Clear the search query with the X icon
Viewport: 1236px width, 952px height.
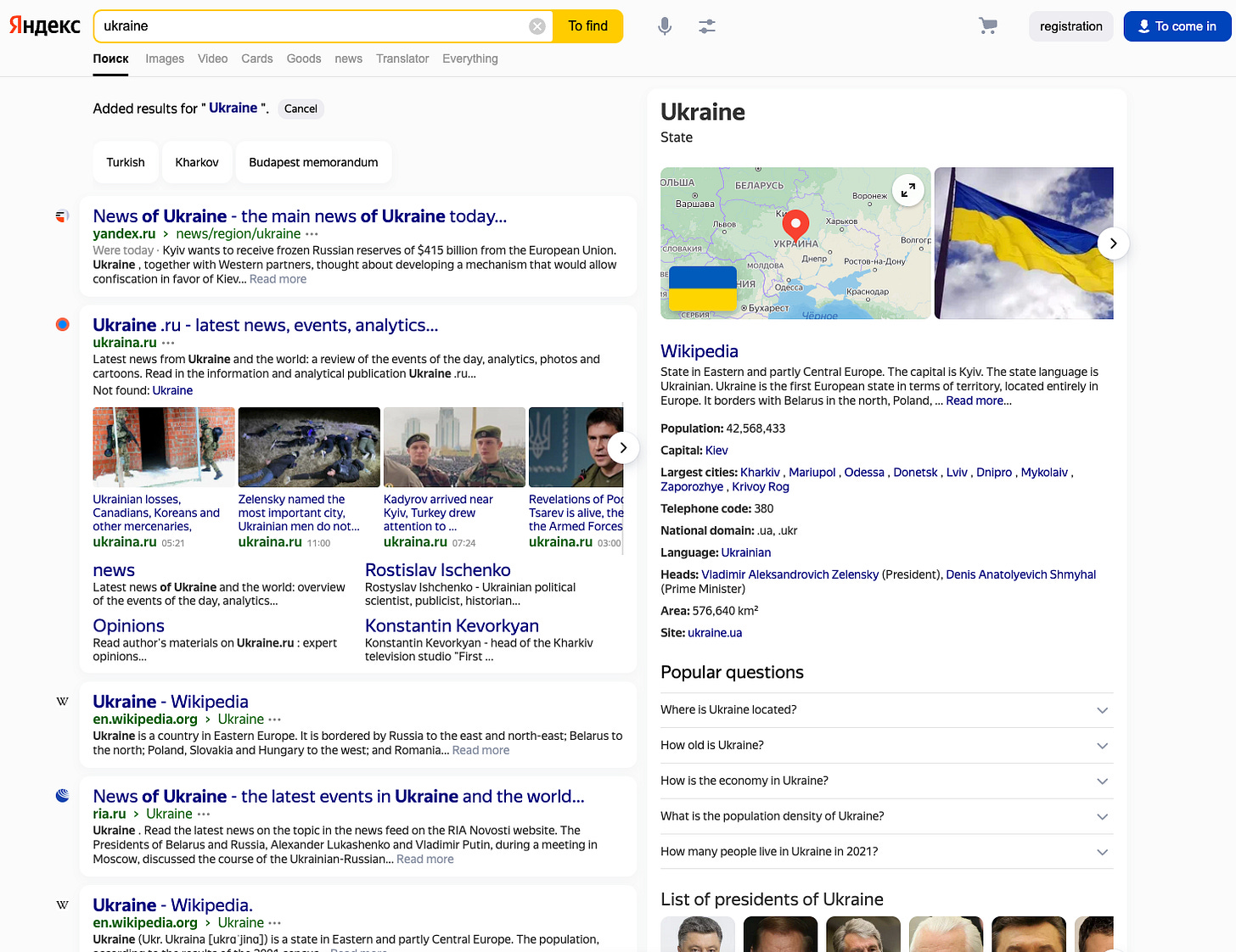[x=537, y=26]
